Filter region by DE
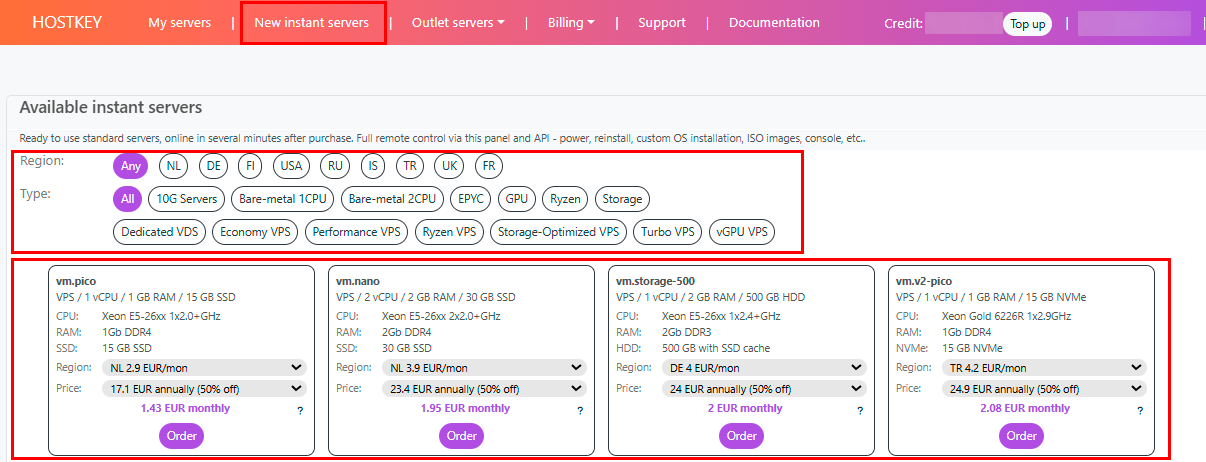The image size is (1206, 462). (x=213, y=166)
